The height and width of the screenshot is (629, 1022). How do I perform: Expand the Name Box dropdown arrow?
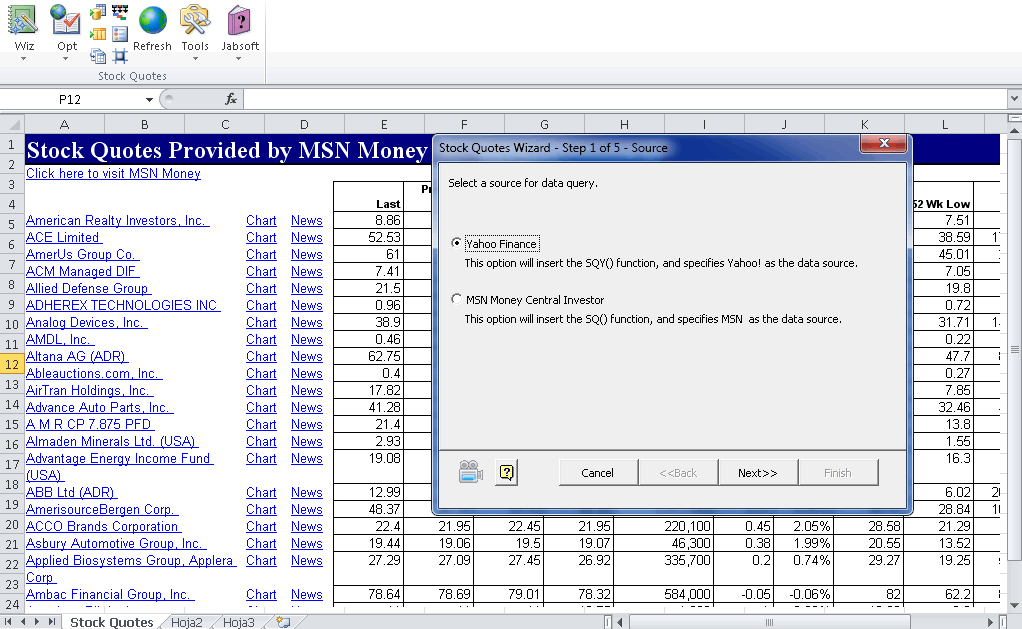[x=149, y=99]
